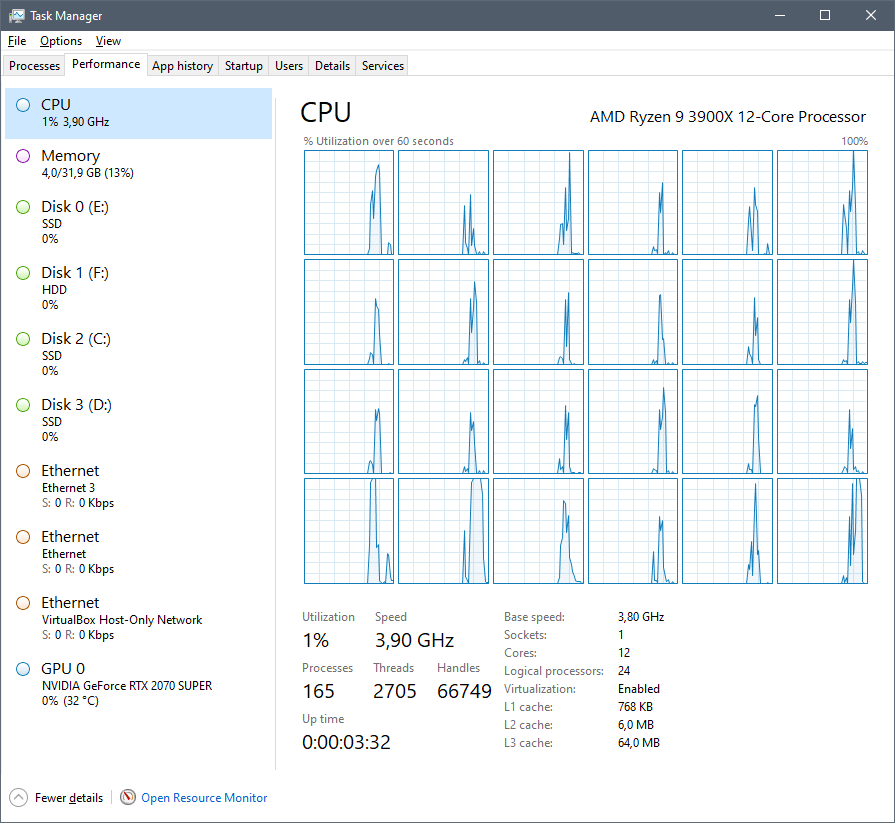Click the CPU circle icon in sidebar
The image size is (895, 823).
pos(23,104)
